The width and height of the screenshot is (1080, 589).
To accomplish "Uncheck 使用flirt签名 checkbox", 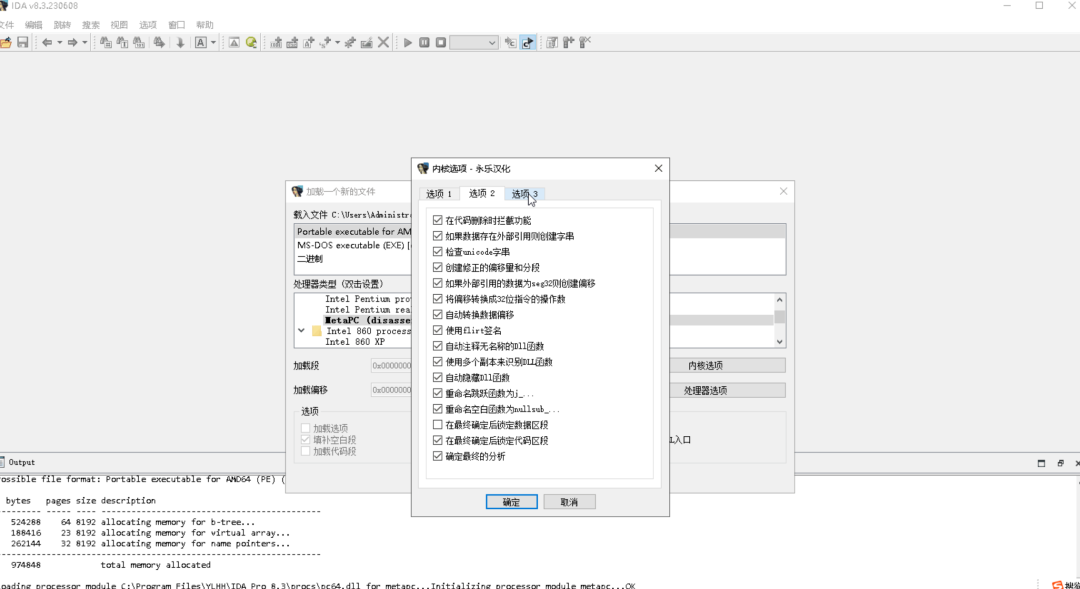I will [x=437, y=331].
